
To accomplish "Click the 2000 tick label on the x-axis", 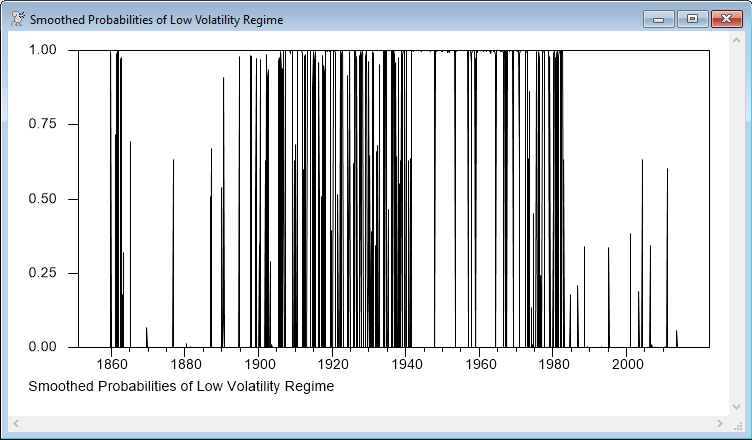I will (627, 365).
